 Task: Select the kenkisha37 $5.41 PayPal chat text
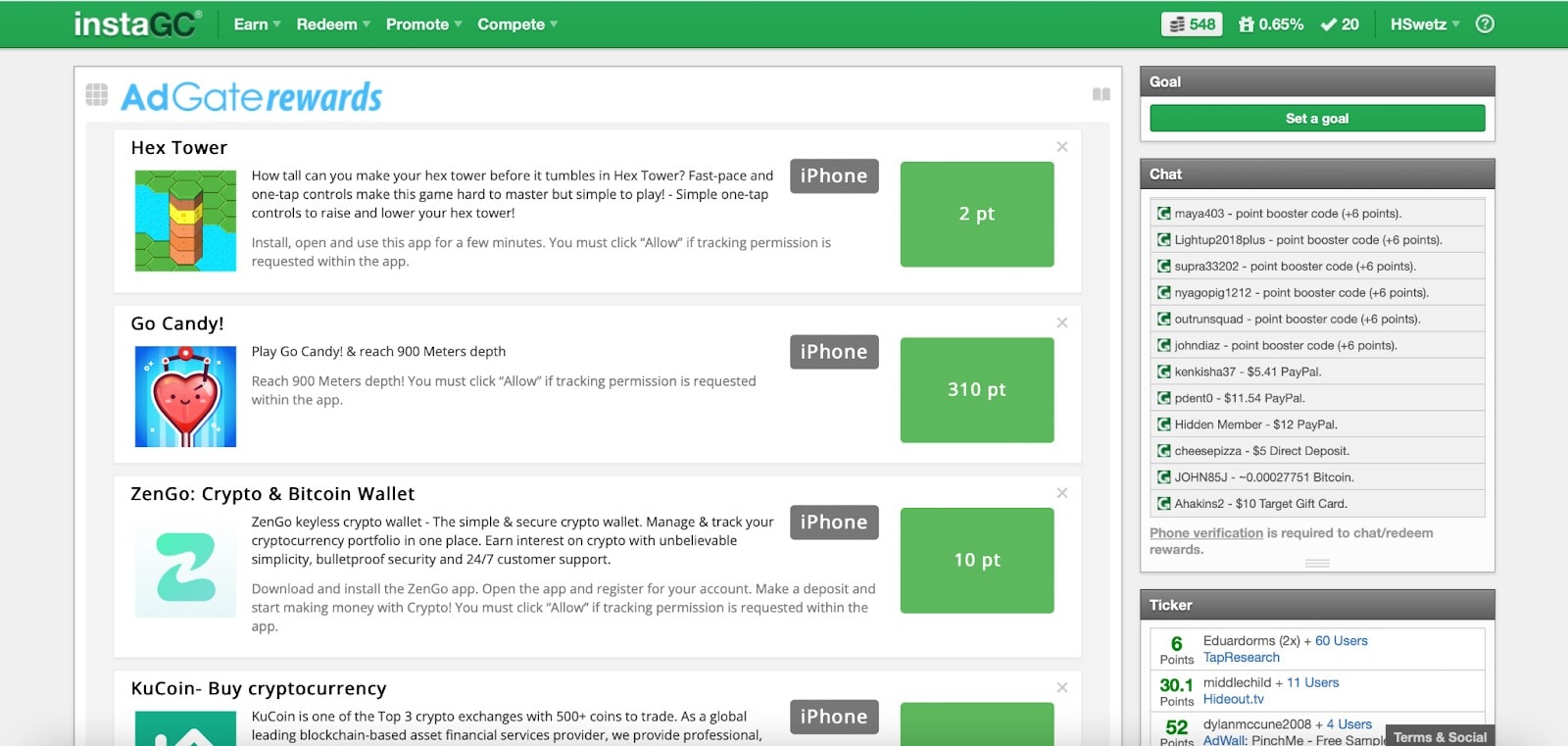1249,373
